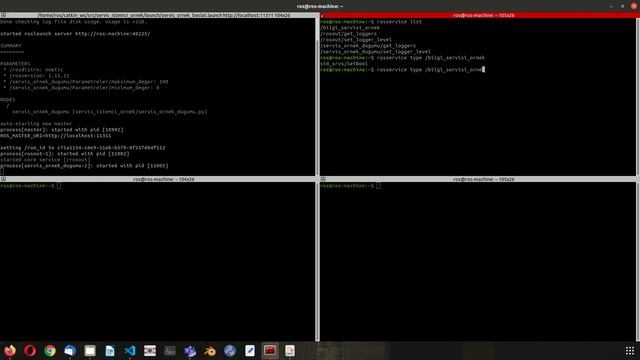Click the 'setting /run_id to' line
This screenshot has width=640, height=360.
(83, 148)
